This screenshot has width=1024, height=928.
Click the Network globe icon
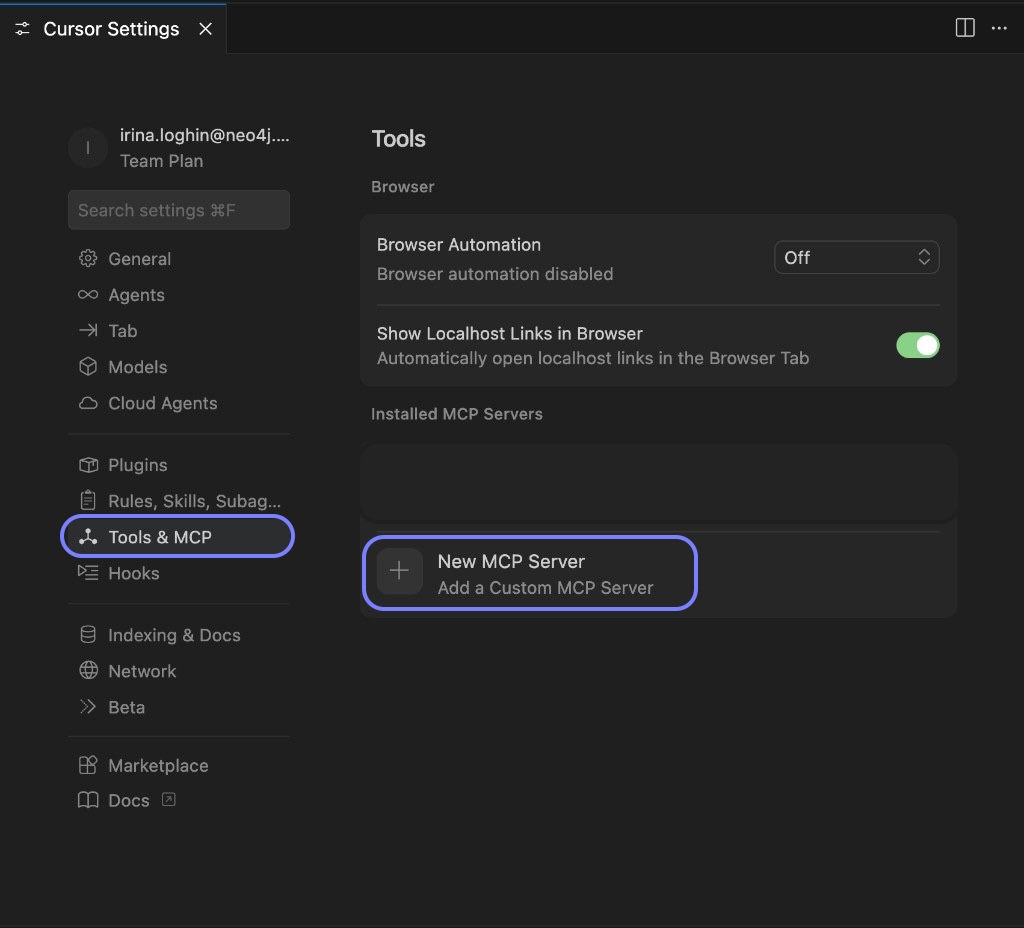(88, 670)
